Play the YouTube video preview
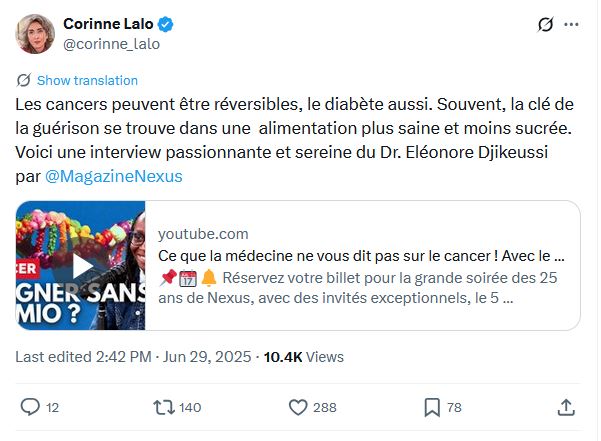The width and height of the screenshot is (601, 441). tap(82, 265)
